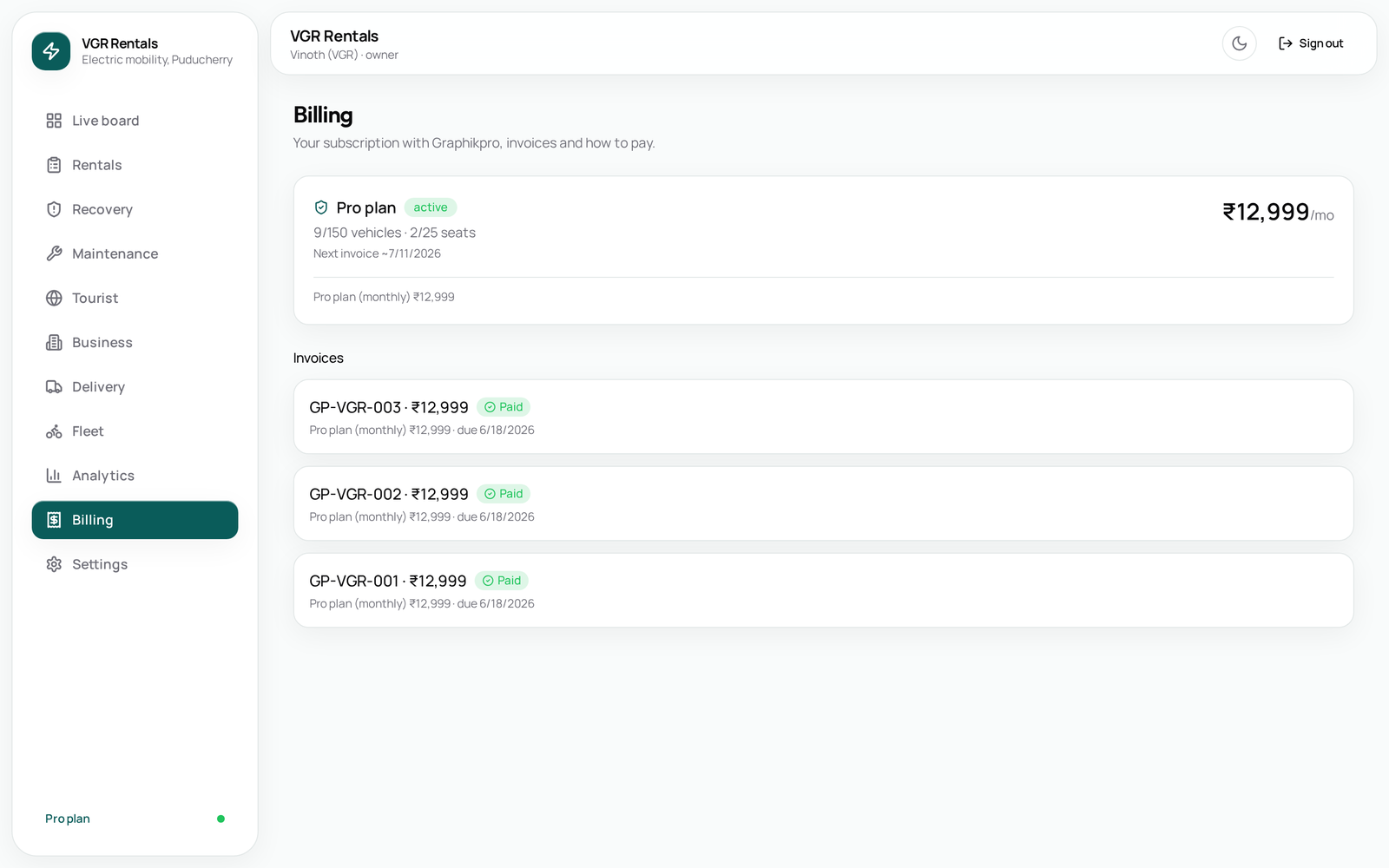Open the Settings gear item

click(x=135, y=564)
